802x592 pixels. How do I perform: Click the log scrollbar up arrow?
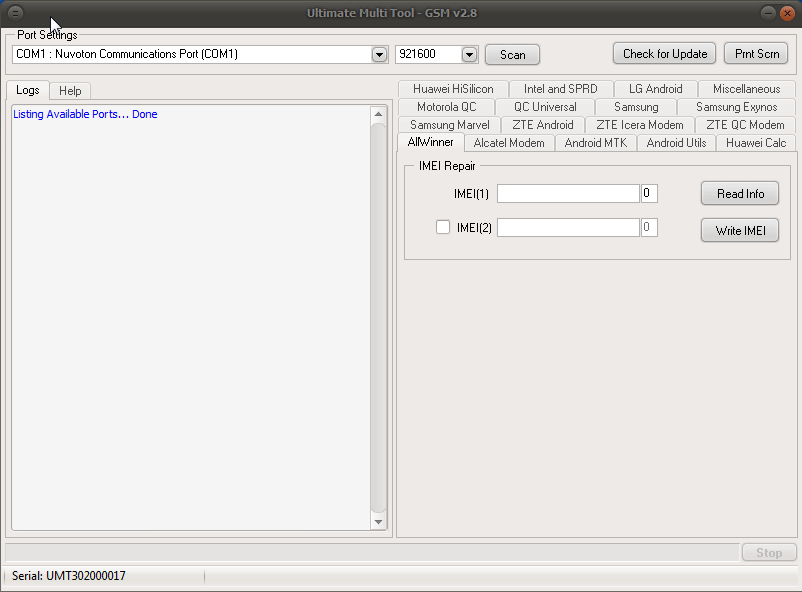click(x=378, y=114)
